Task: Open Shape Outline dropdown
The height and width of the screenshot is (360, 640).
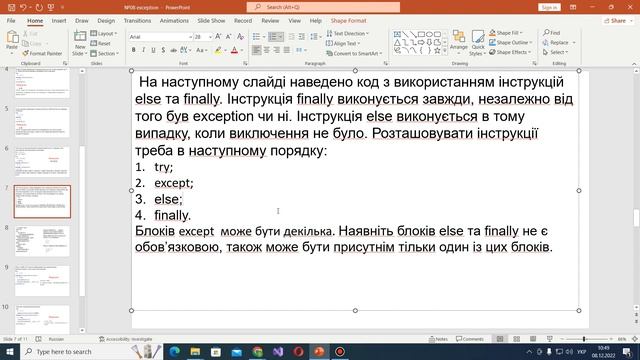Action: (511, 42)
